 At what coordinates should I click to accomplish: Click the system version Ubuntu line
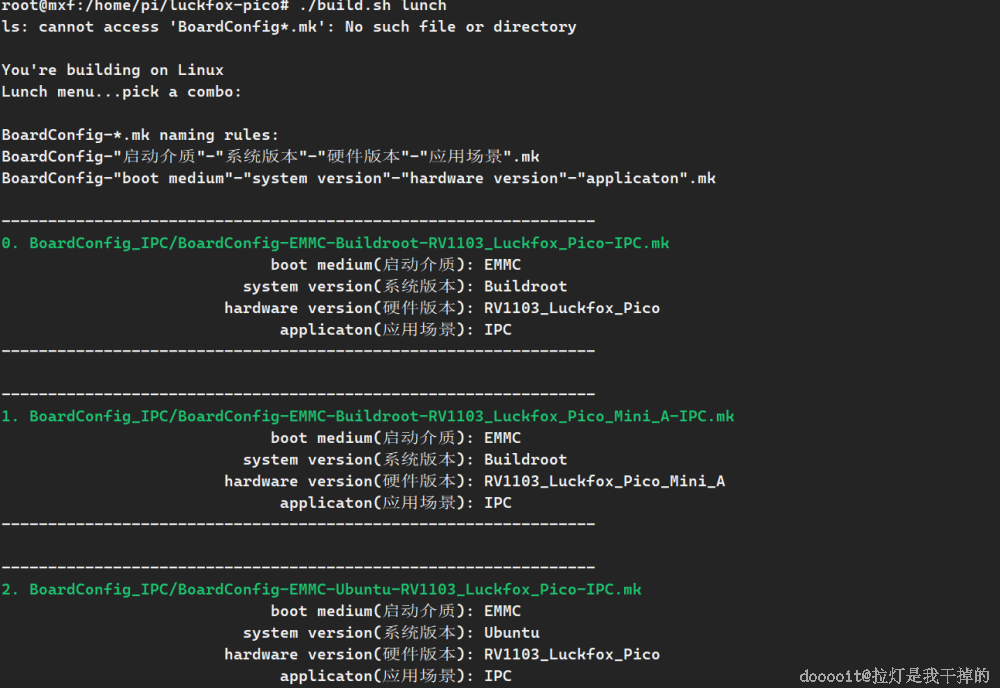point(391,633)
